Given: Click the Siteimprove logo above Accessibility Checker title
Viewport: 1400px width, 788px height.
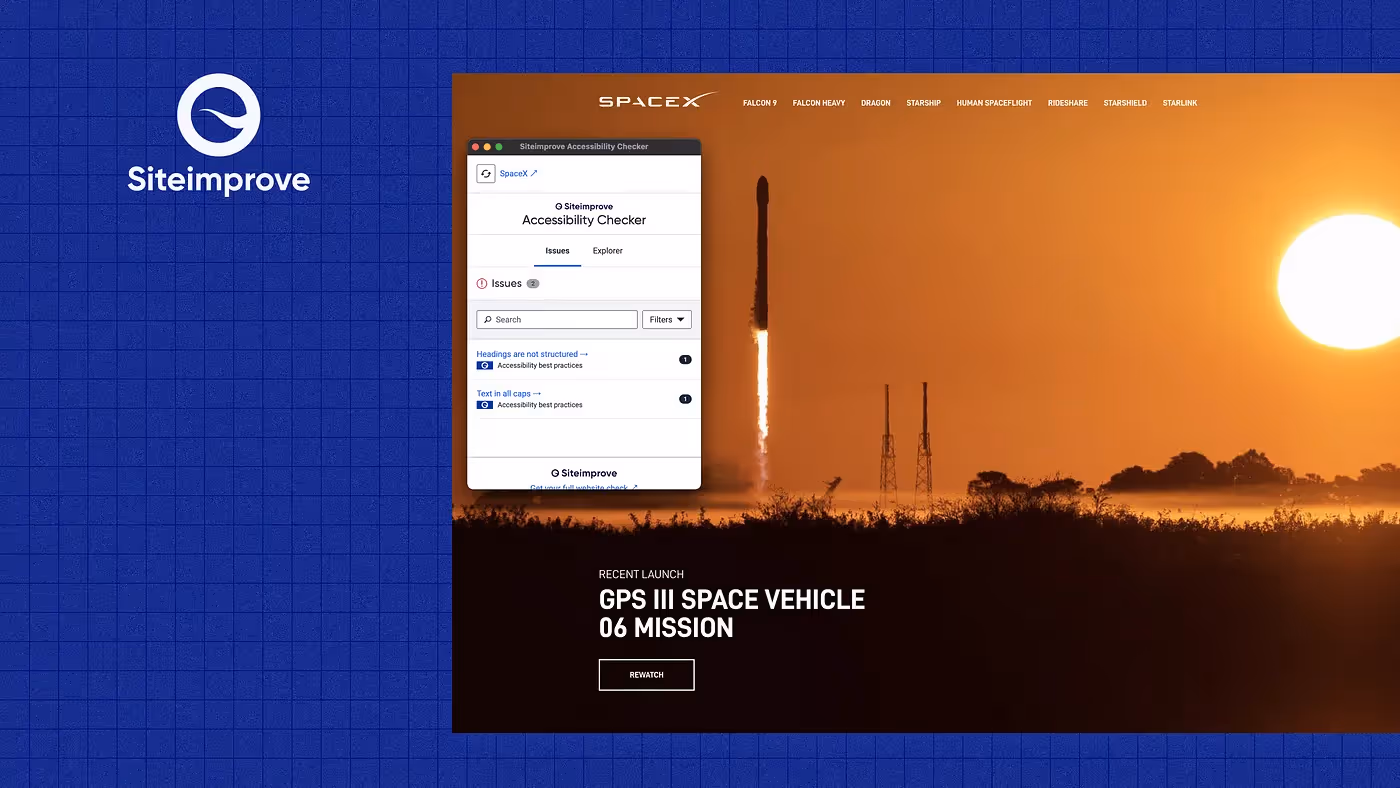Looking at the screenshot, I should click(584, 207).
